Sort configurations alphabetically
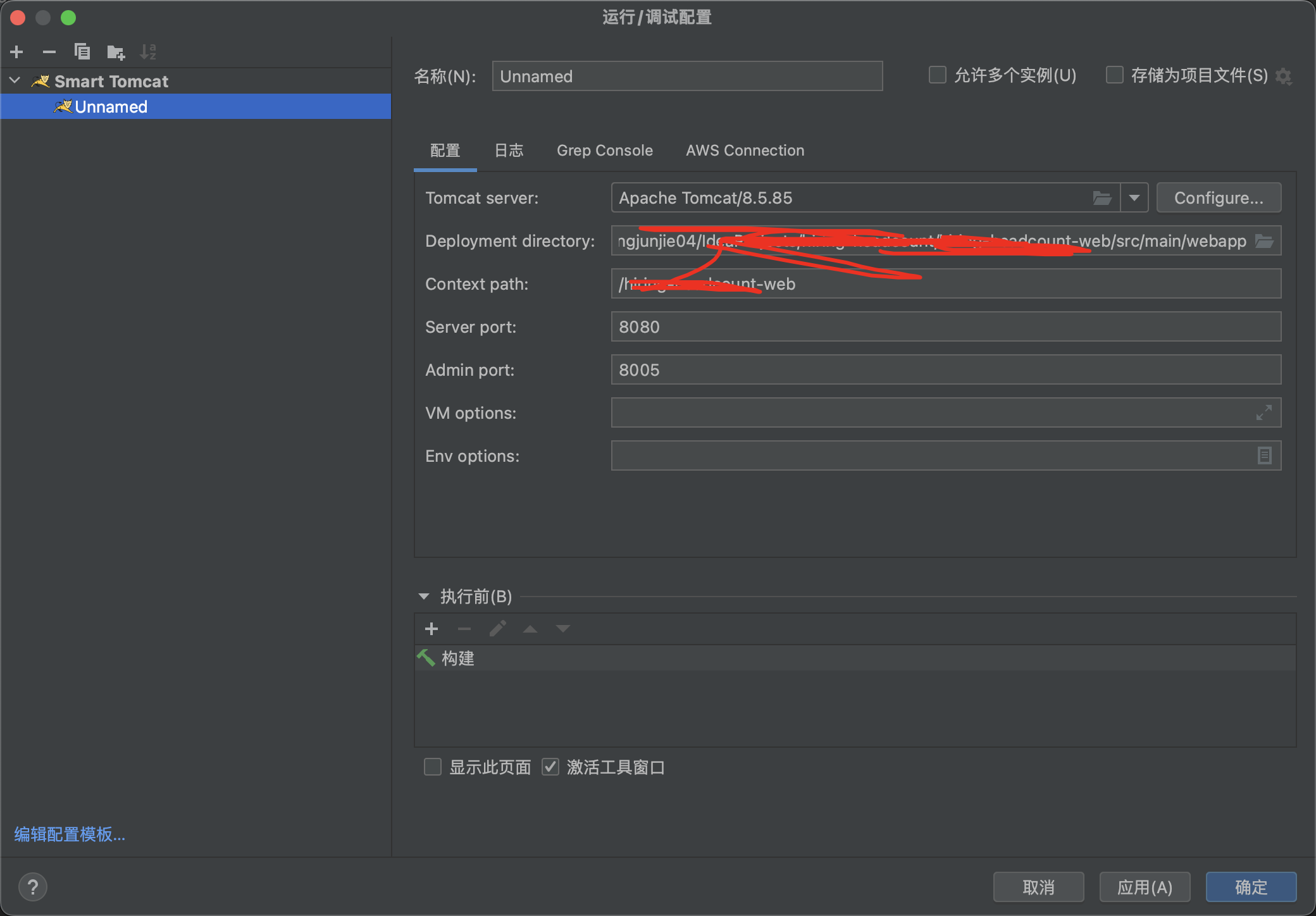 [x=148, y=52]
